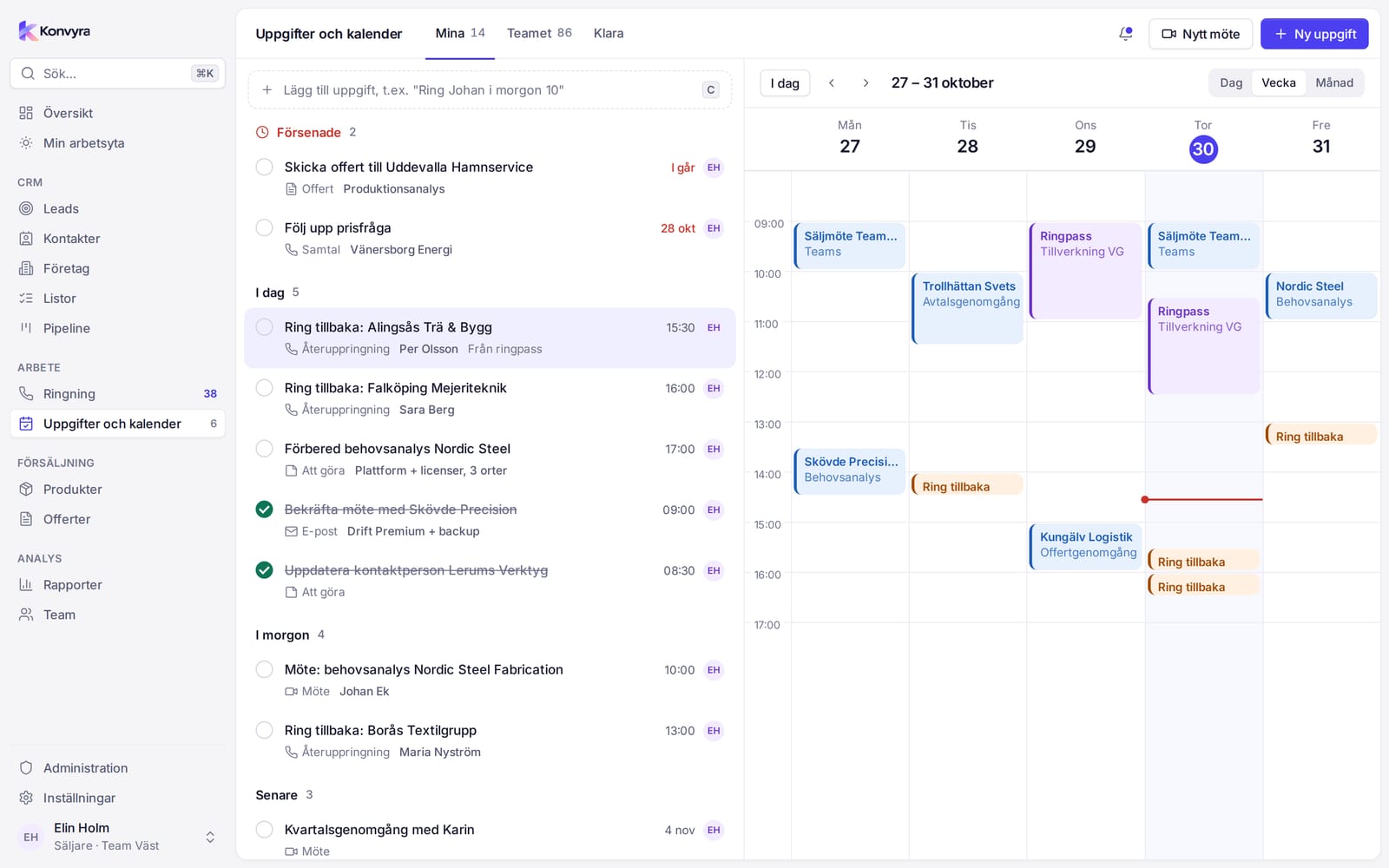The width and height of the screenshot is (1389, 868).
Task: Open Pipeline view
Action: [117, 328]
